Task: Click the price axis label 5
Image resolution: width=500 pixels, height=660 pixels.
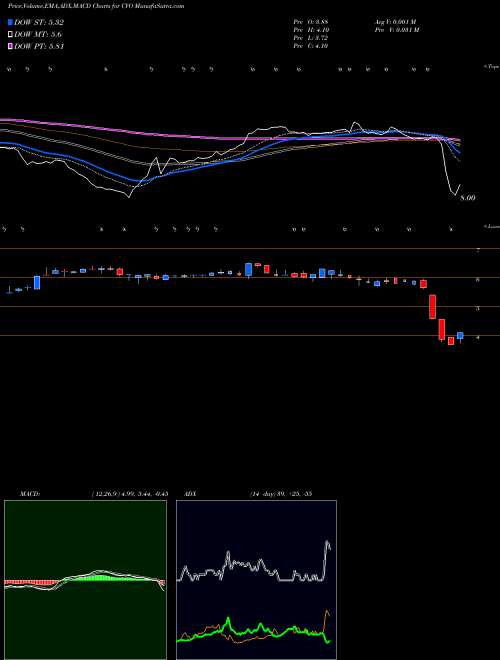Action: [x=478, y=309]
